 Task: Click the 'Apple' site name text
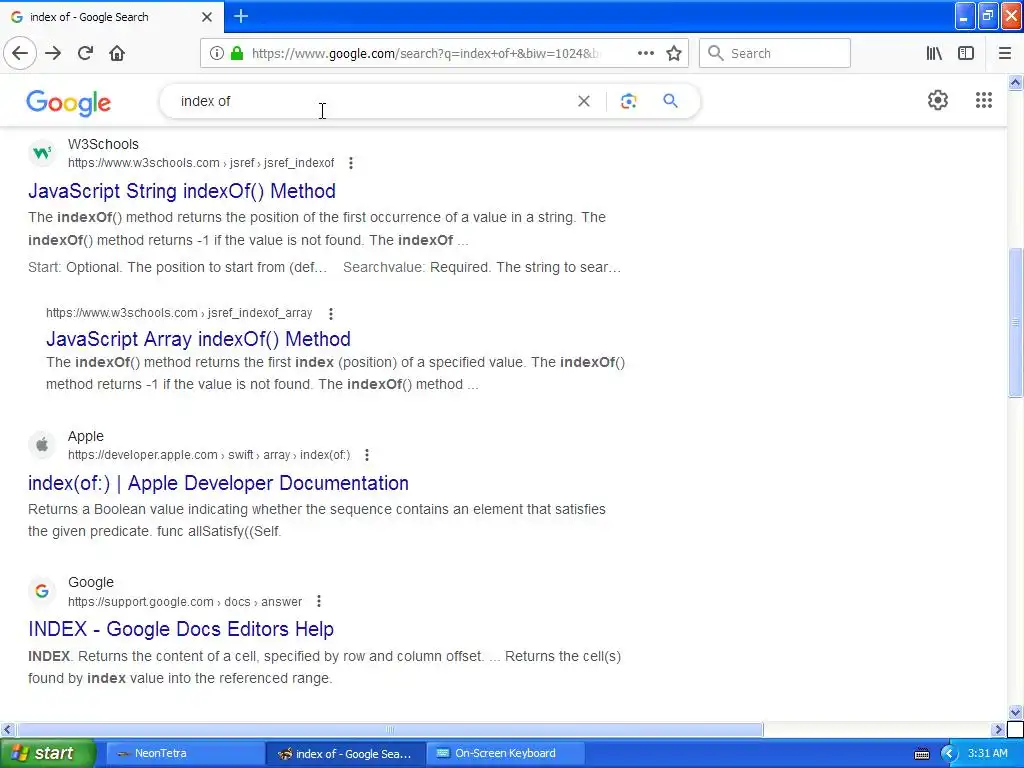click(x=86, y=436)
